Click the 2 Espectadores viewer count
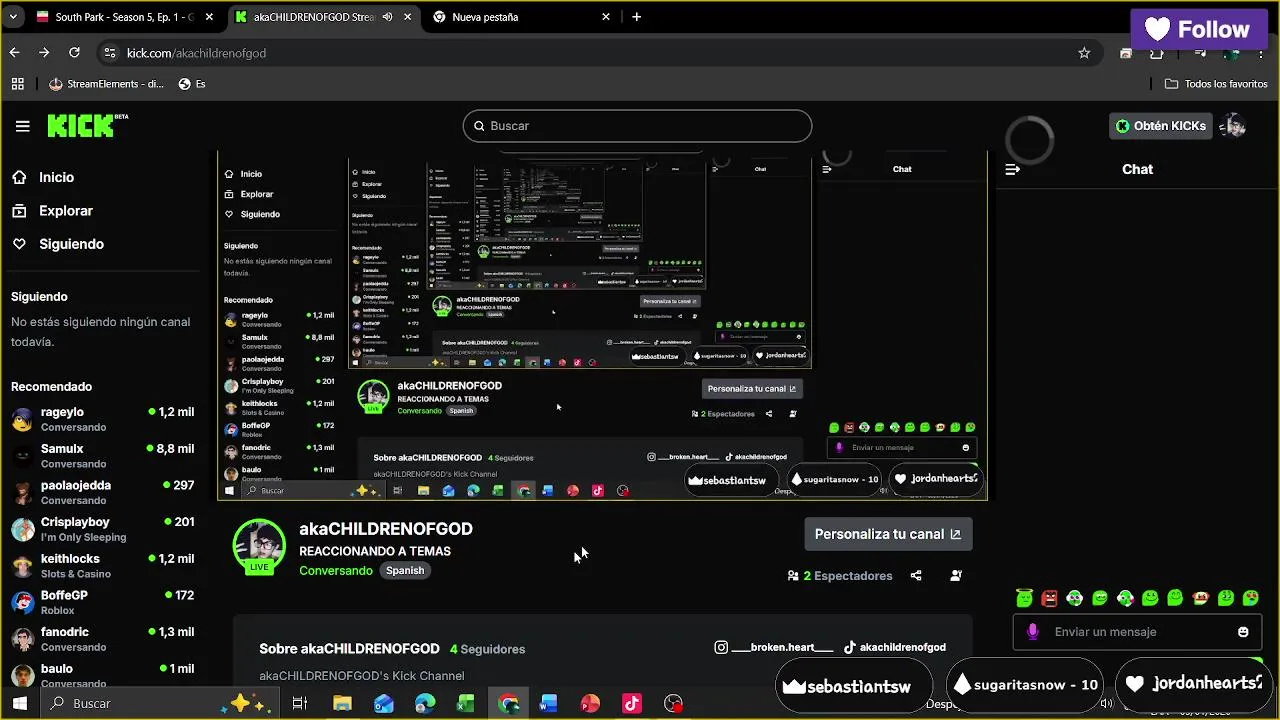This screenshot has height=720, width=1280. point(840,576)
